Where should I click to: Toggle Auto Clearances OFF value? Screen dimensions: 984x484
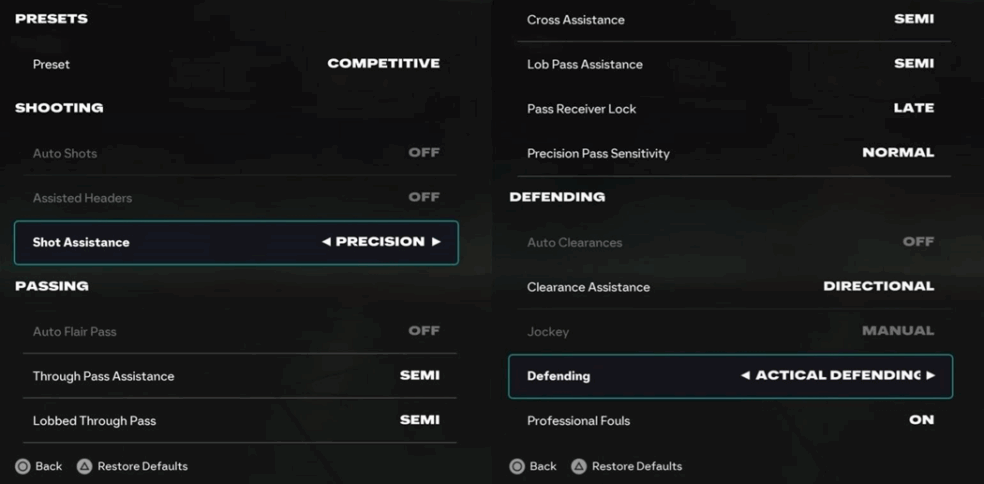[x=918, y=242]
